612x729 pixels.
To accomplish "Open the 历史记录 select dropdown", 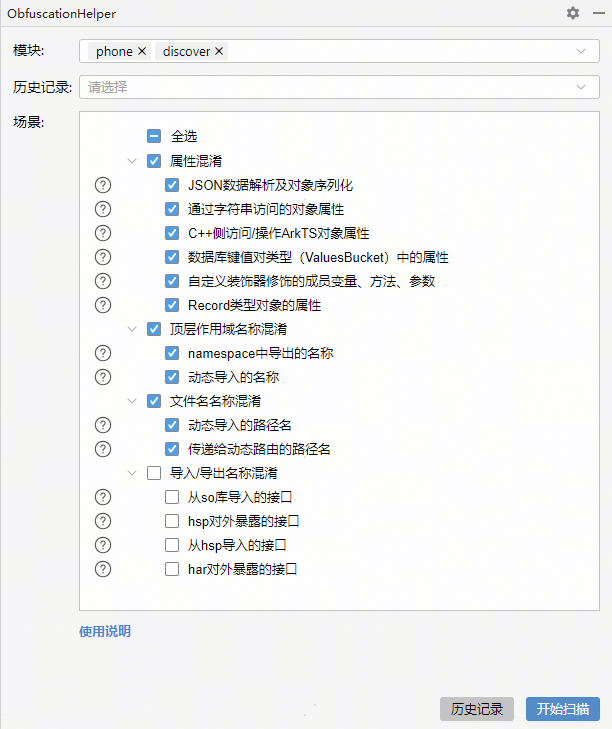I will (581, 87).
